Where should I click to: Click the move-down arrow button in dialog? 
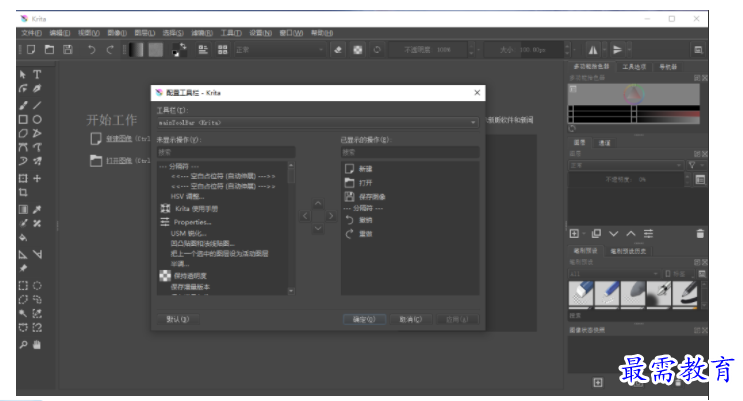(x=318, y=228)
